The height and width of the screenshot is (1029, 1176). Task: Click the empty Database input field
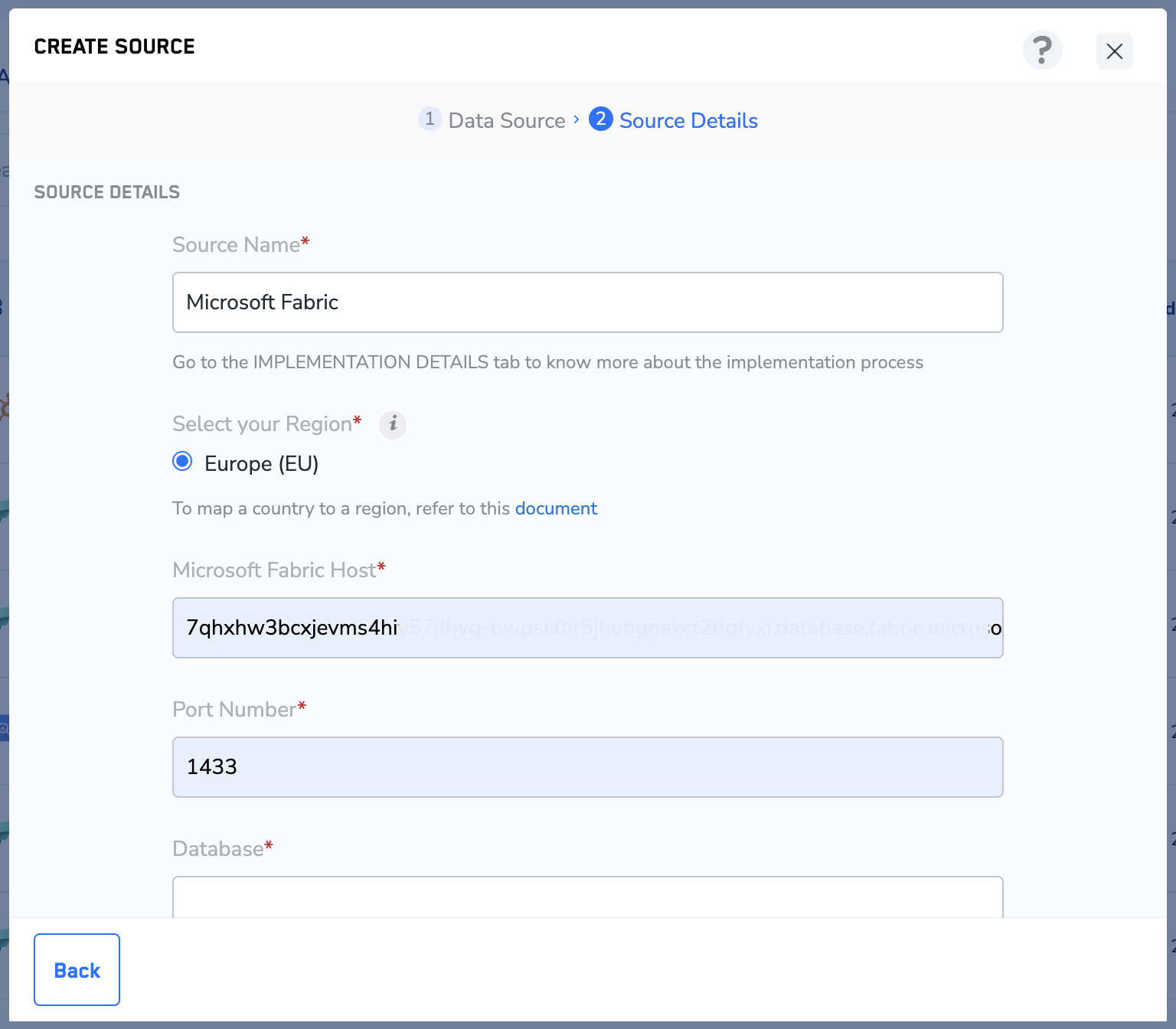(587, 897)
